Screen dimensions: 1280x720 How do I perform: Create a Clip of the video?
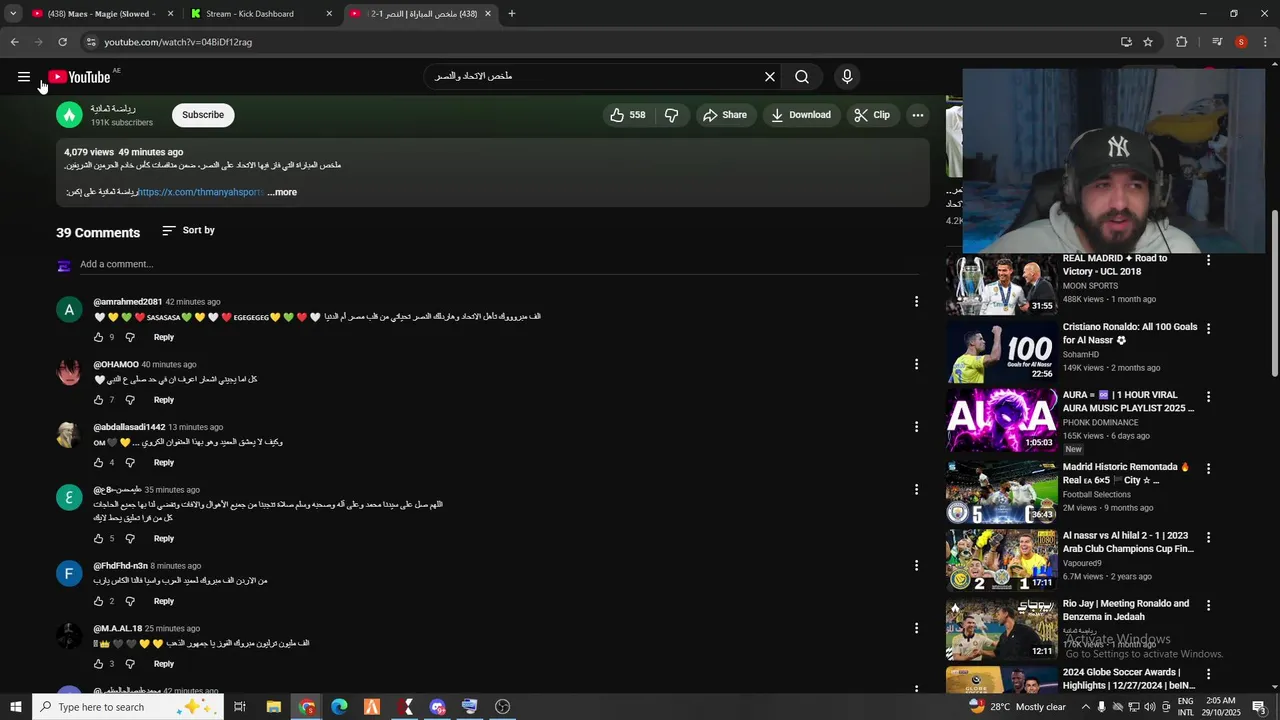(872, 115)
